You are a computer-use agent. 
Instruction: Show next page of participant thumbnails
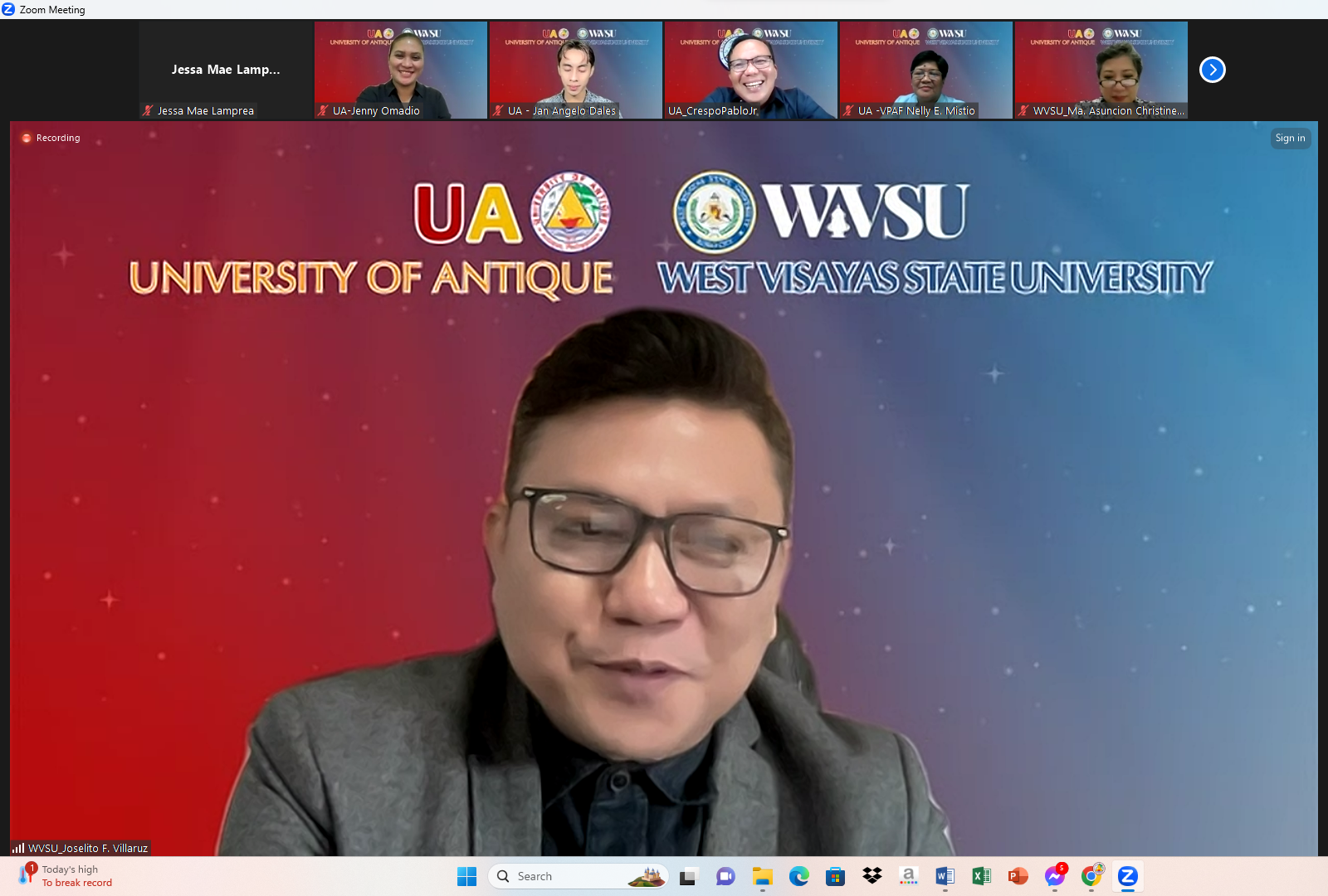point(1213,70)
